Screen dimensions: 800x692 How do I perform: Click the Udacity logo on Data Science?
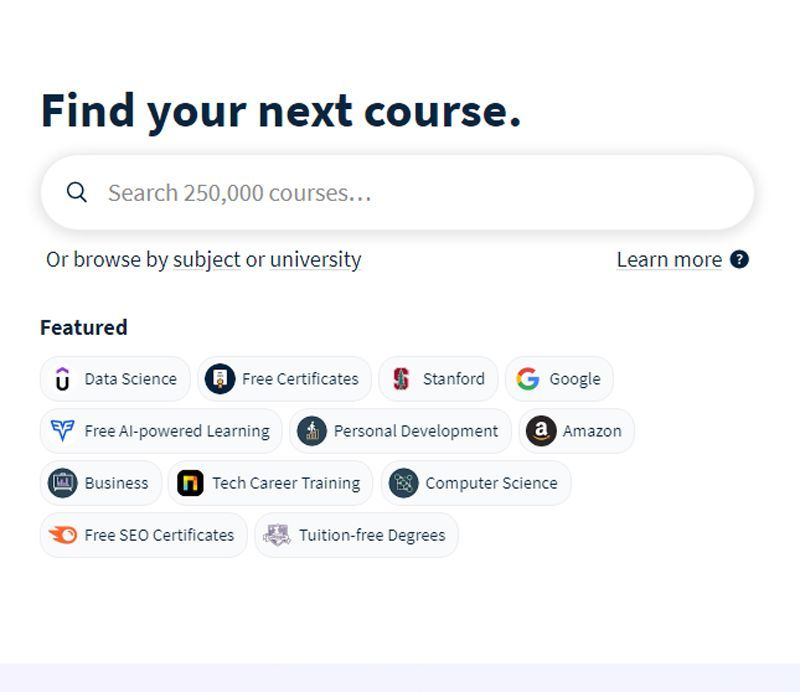[x=62, y=379]
